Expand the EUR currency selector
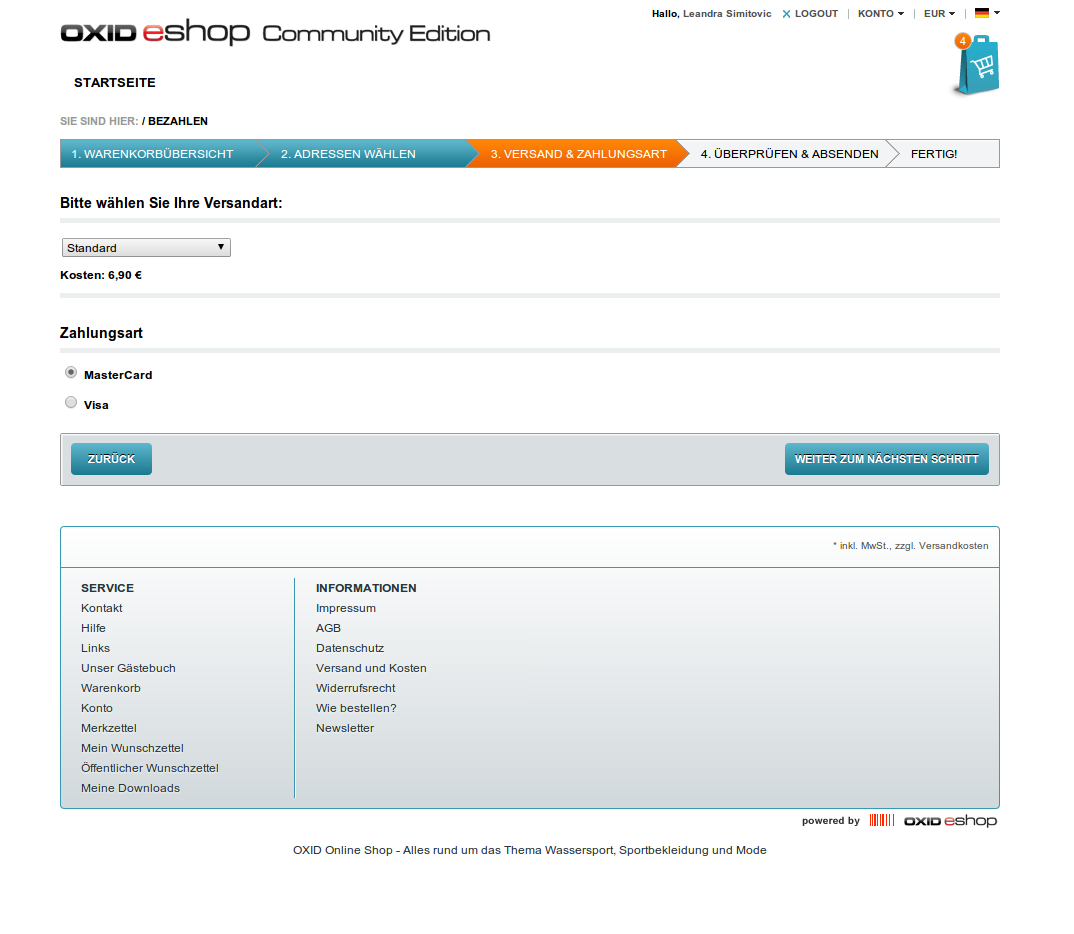Viewport: 1074px width, 934px height. click(938, 14)
